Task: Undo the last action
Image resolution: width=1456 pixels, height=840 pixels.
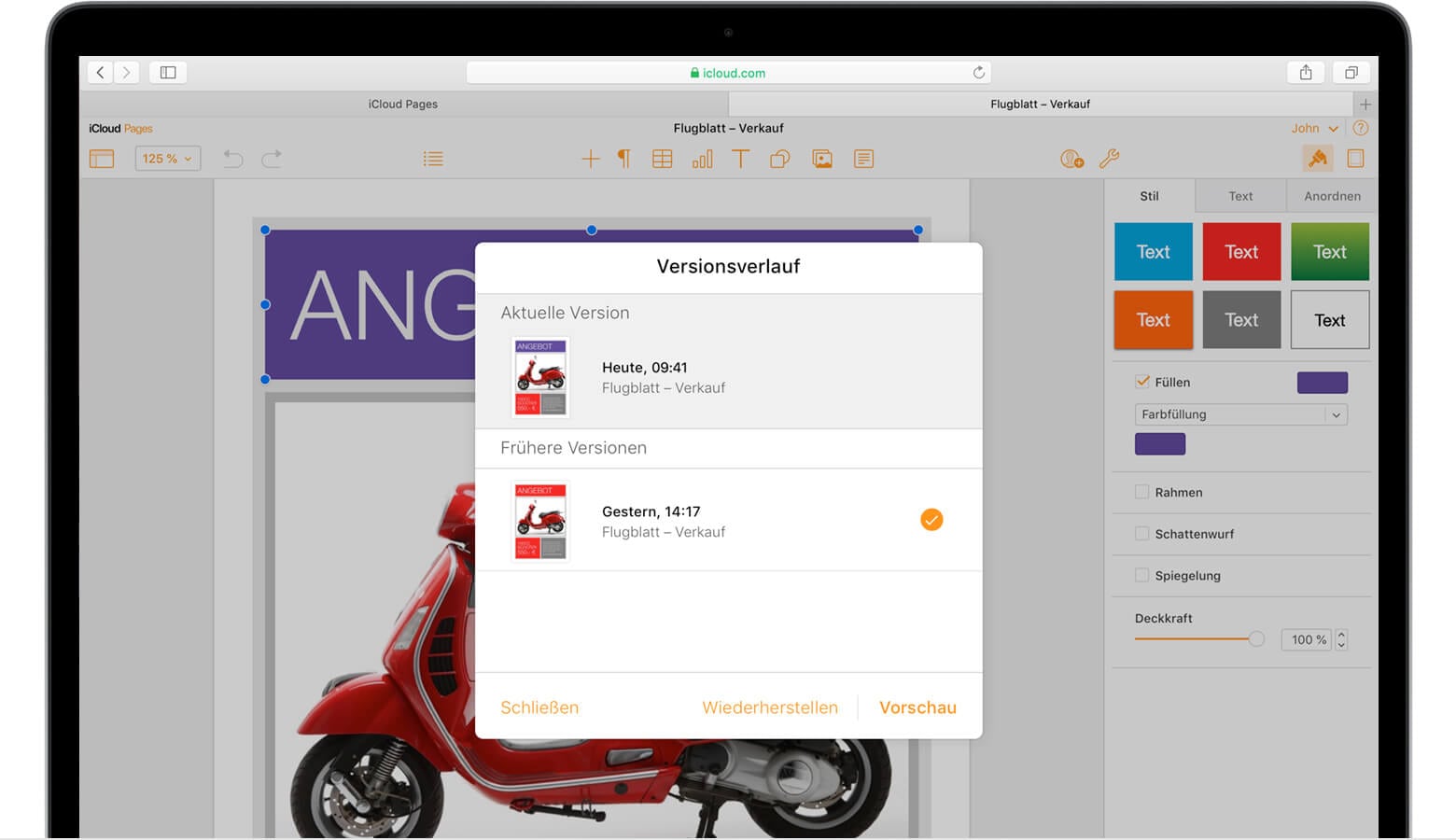Action: 233,159
